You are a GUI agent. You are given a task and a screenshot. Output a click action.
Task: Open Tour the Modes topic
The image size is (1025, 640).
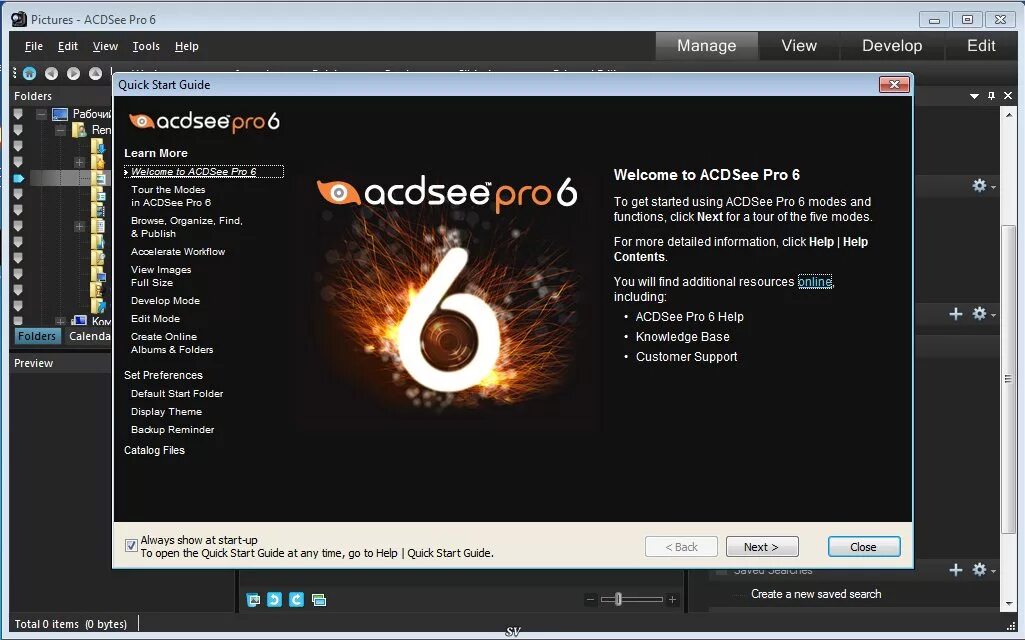pyautogui.click(x=171, y=196)
